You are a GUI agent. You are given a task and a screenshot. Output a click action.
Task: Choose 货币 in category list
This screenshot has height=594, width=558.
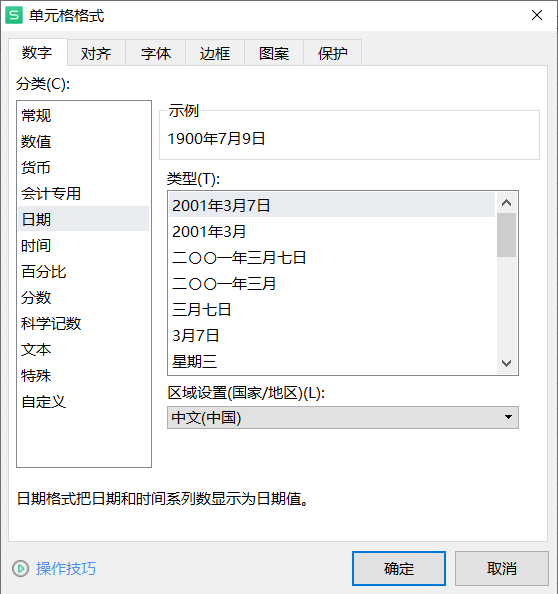click(x=84, y=167)
